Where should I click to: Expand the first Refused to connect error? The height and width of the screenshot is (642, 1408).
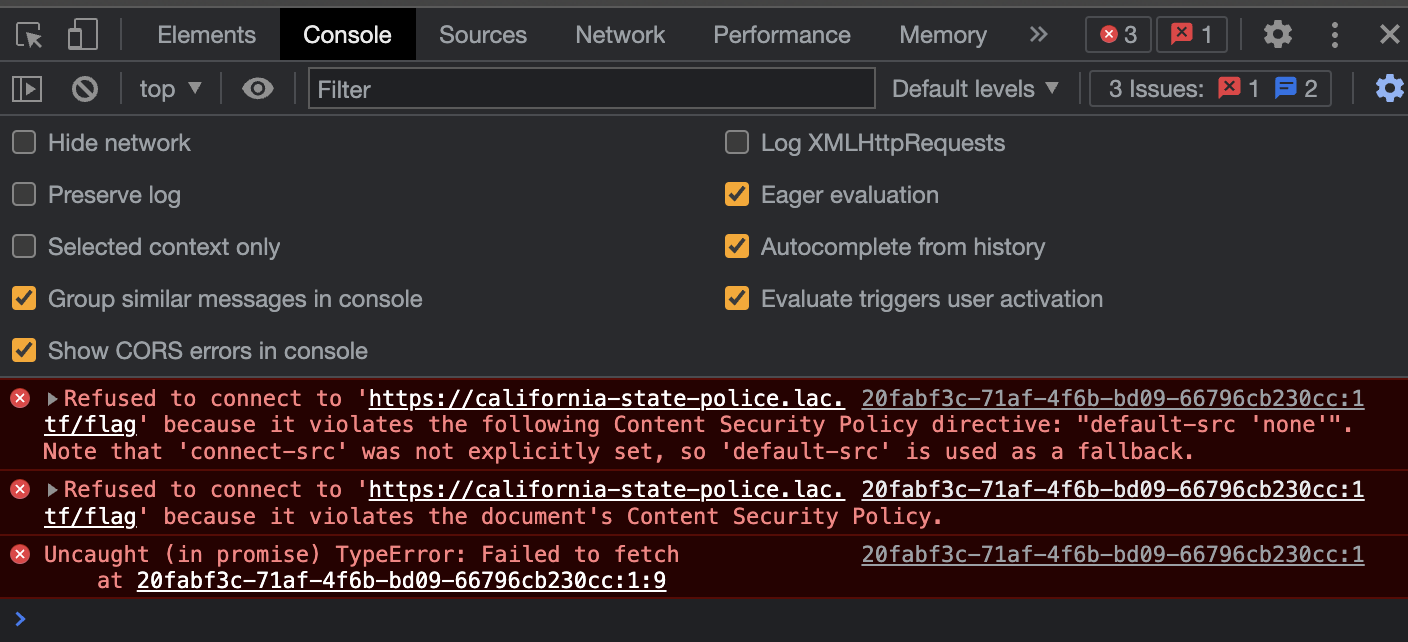pyautogui.click(x=54, y=399)
